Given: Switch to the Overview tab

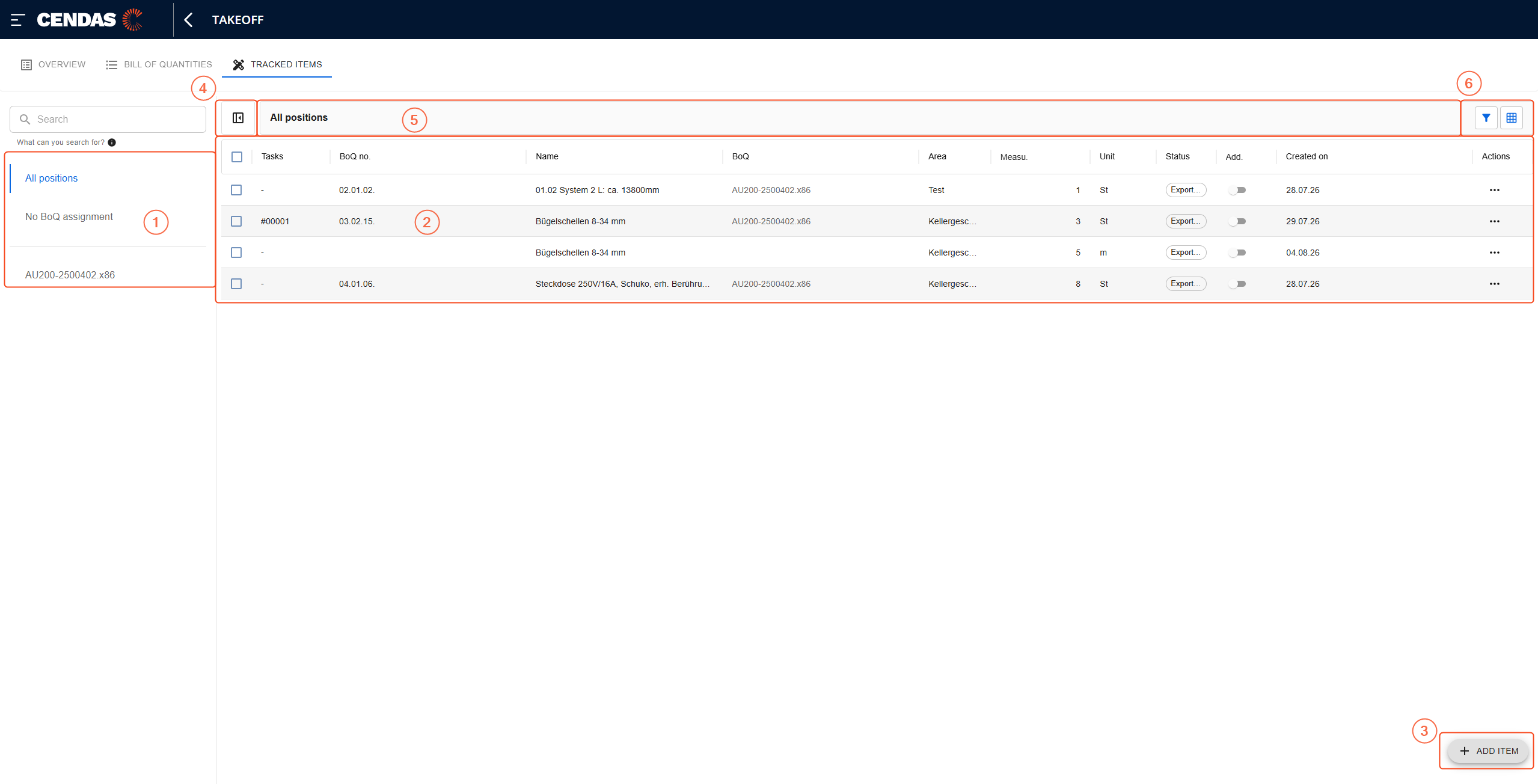Looking at the screenshot, I should pyautogui.click(x=53, y=65).
